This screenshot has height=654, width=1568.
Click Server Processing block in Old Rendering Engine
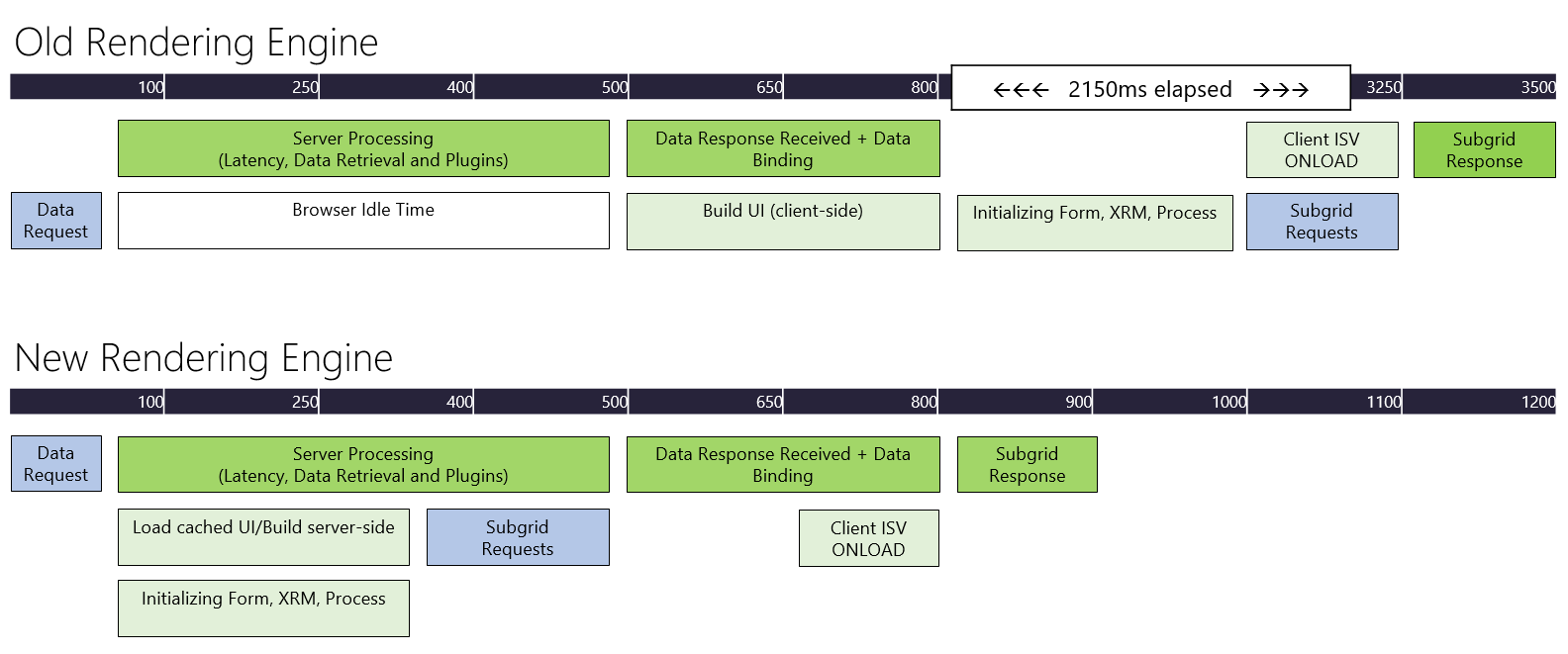pos(363,148)
